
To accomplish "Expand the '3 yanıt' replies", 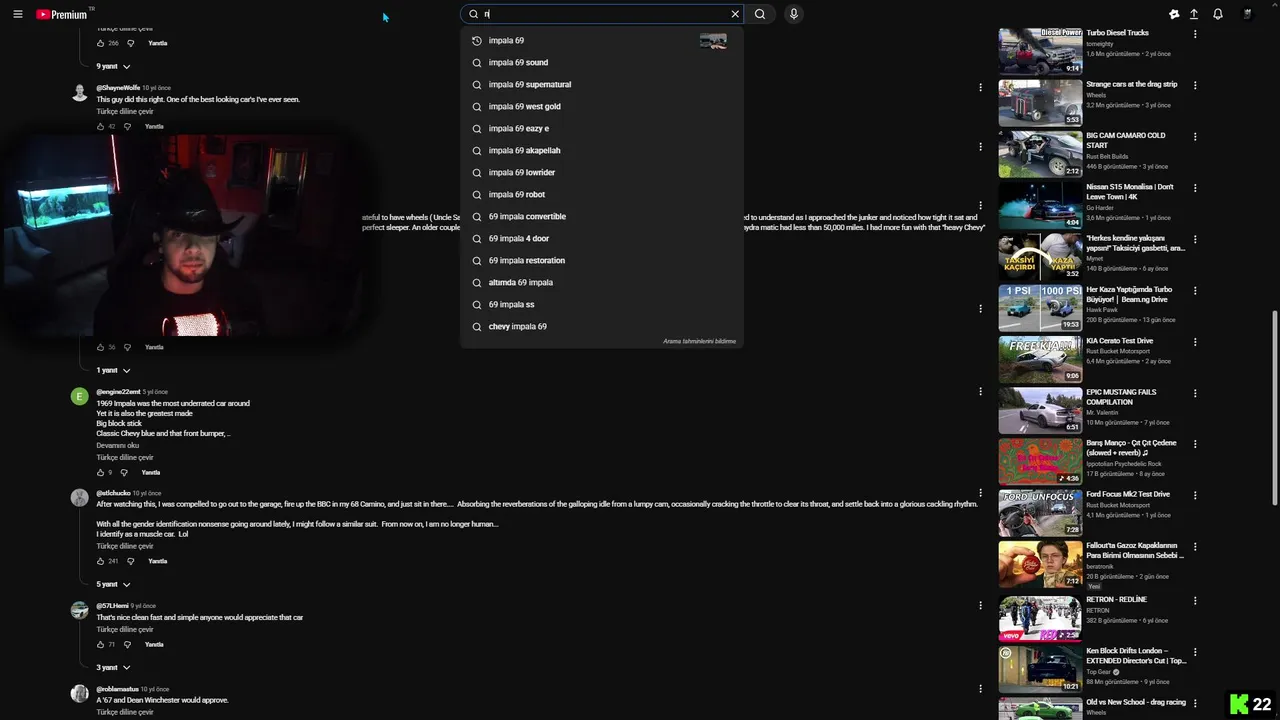I will tap(113, 667).
